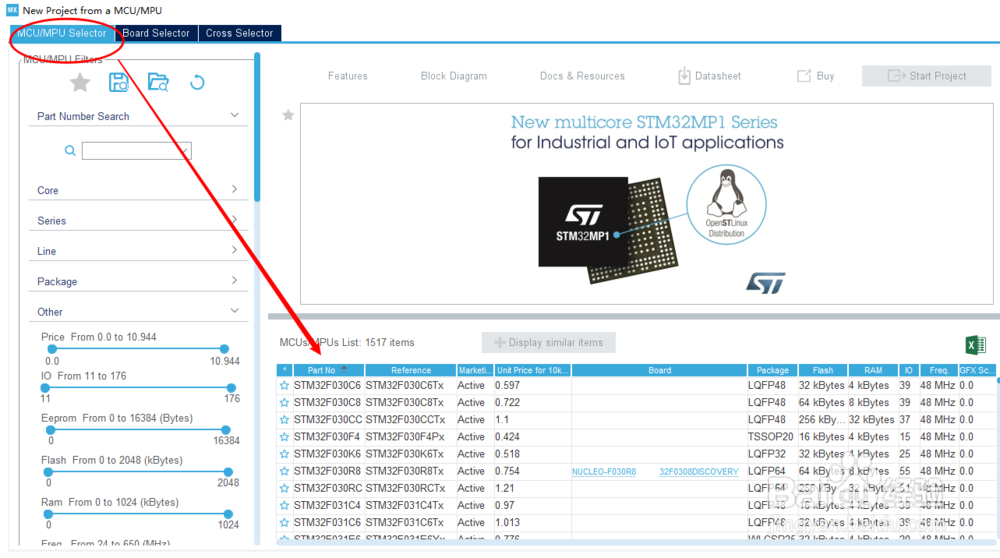Click the STM32MP1 Series banner image
This screenshot has width=1000, height=558.
tap(647, 204)
